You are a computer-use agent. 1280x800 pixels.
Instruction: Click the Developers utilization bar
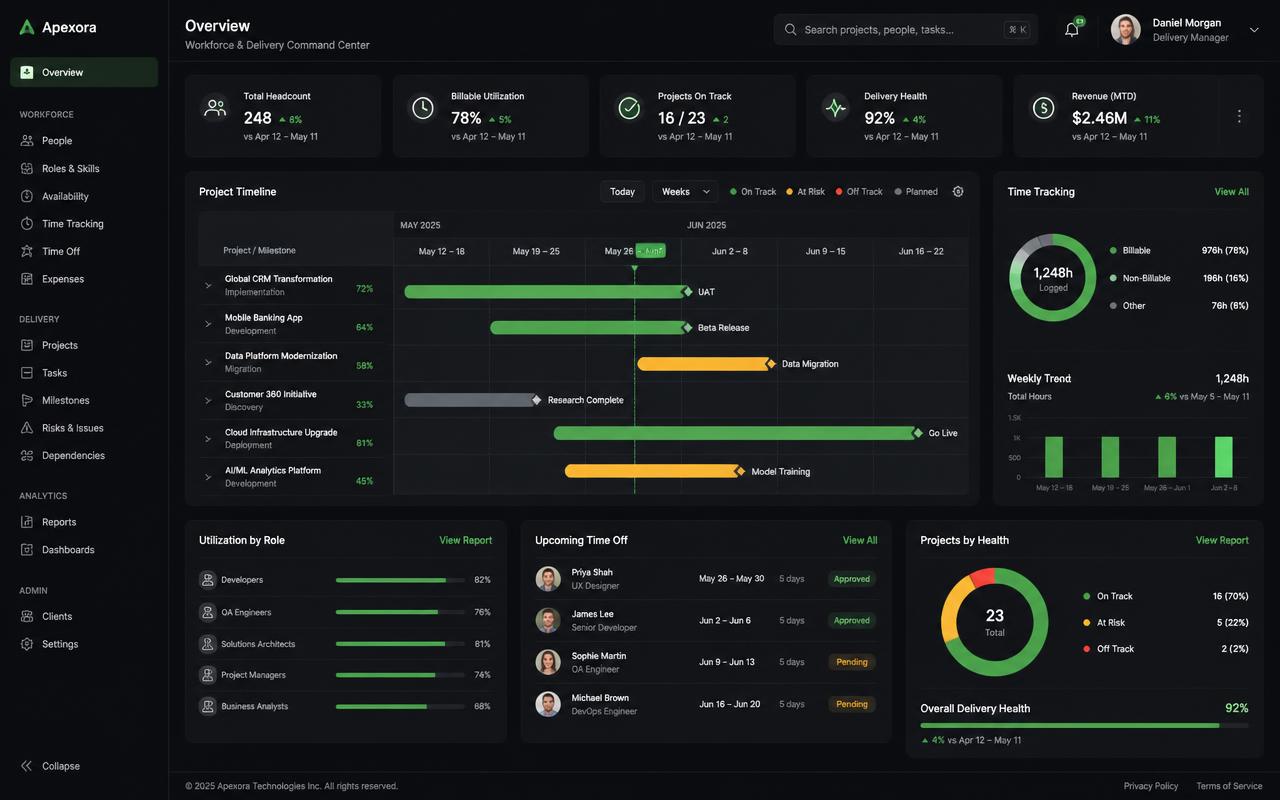point(401,580)
